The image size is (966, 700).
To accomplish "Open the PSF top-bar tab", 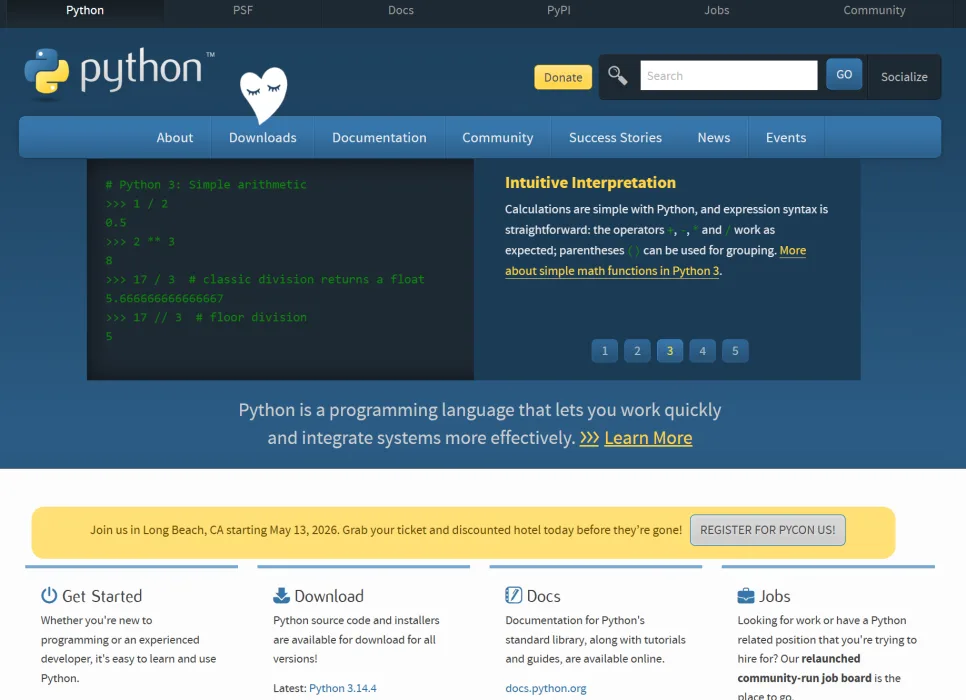I will (x=243, y=10).
